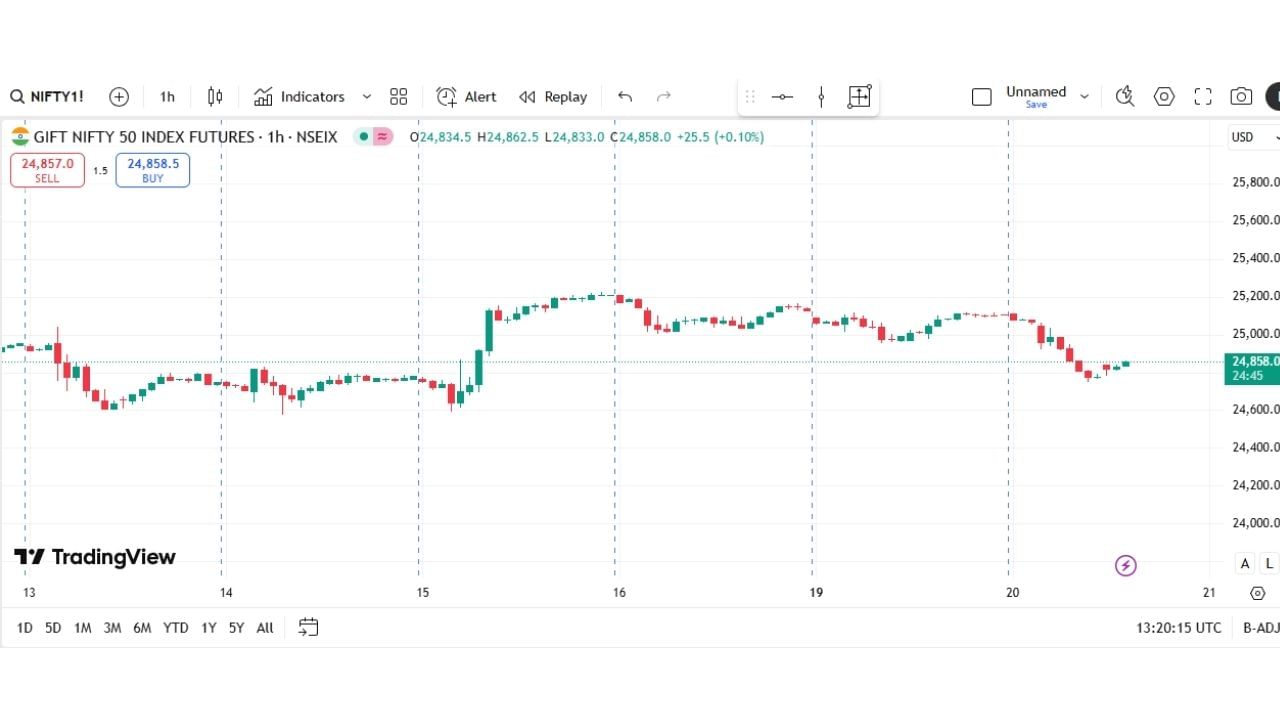This screenshot has height=720, width=1280.
Task: Enter fullscreen mode
Action: 1203,97
